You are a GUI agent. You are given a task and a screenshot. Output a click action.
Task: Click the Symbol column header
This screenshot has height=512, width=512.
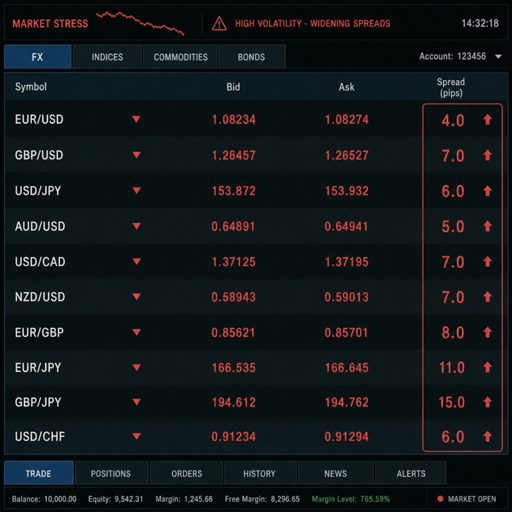pyautogui.click(x=31, y=87)
